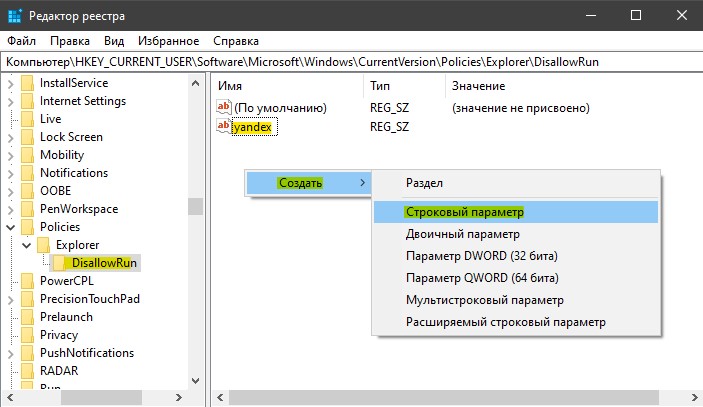This screenshot has height=407, width=703.
Task: Choose Строковый параметр
Action: tap(516, 212)
